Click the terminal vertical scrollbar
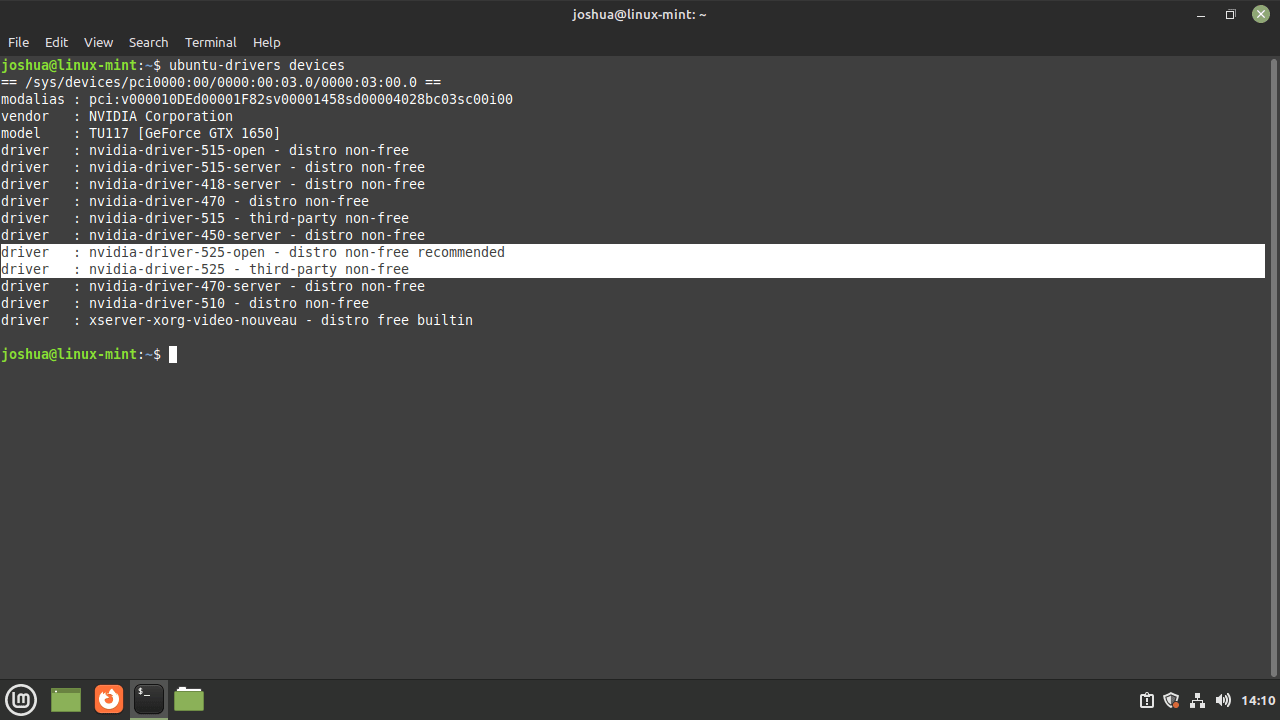1280x720 pixels. [1272, 367]
